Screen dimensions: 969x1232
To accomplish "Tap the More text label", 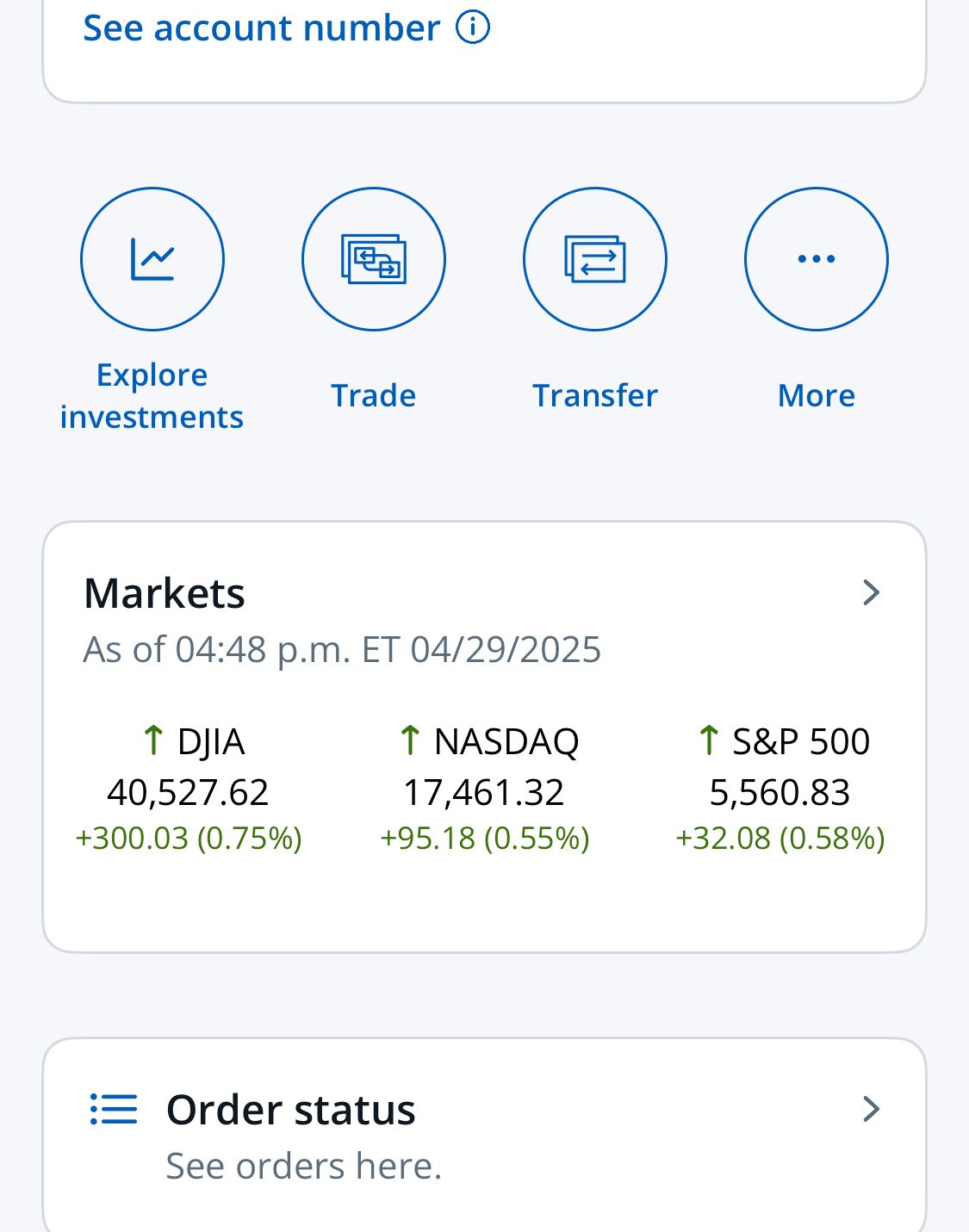I will pyautogui.click(x=817, y=396).
